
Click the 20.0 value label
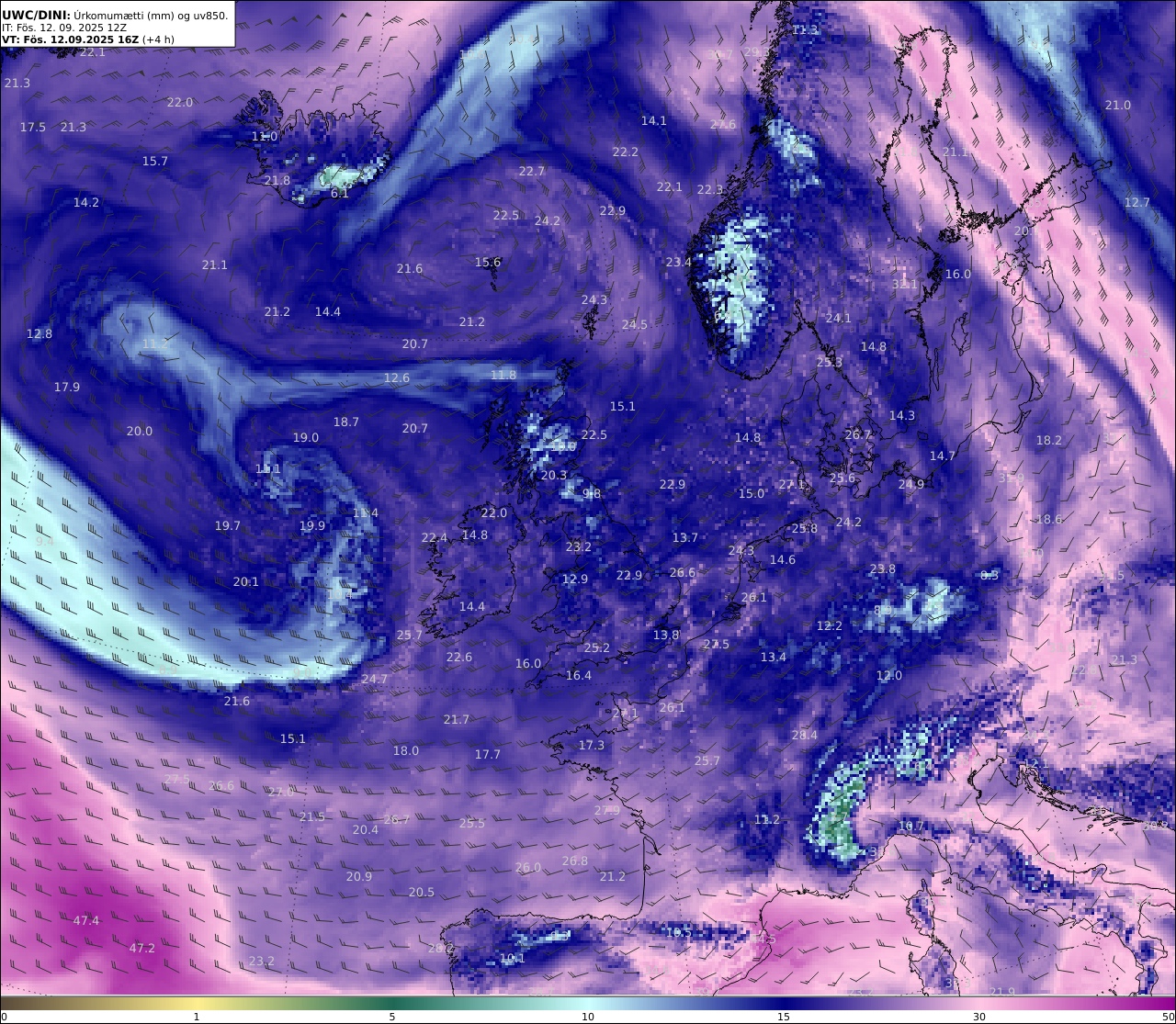(x=140, y=431)
